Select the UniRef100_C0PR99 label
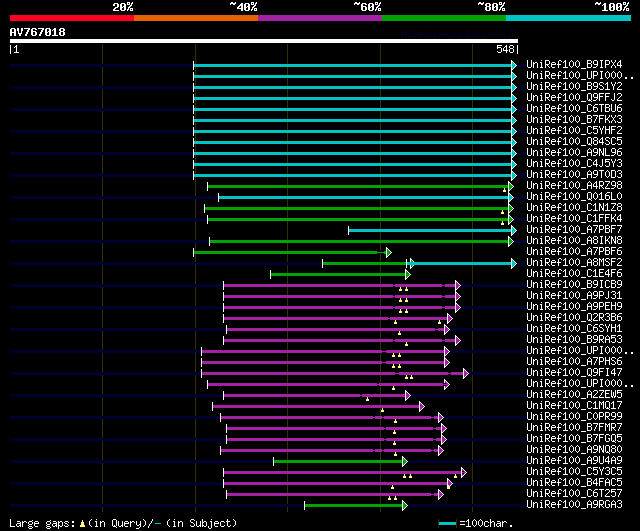Viewport: 640px width, 531px height. (x=574, y=417)
